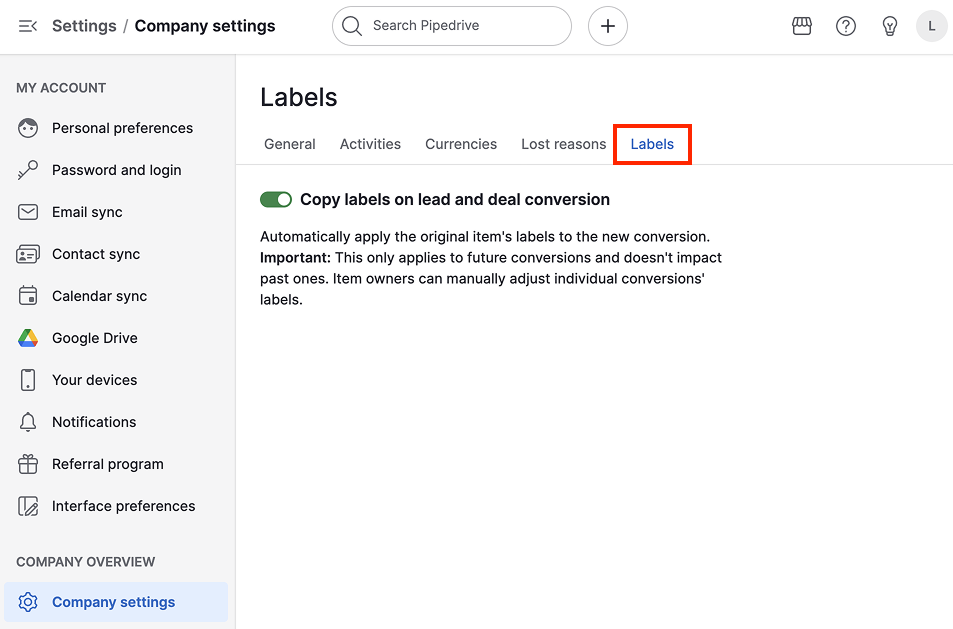This screenshot has height=629, width=953.
Task: Open the Marketplace store icon
Action: tap(801, 26)
